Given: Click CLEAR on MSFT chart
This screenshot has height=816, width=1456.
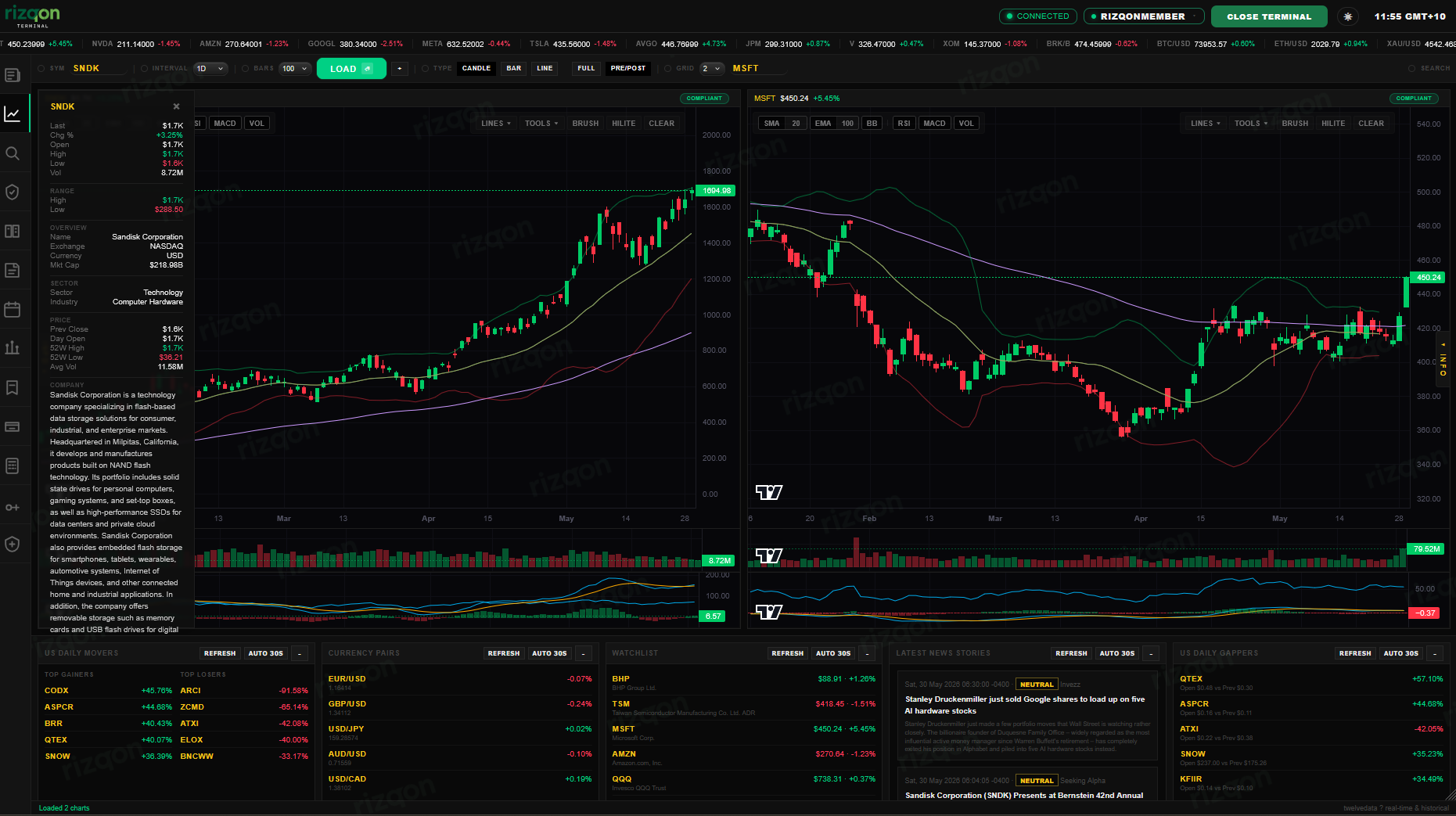Looking at the screenshot, I should coord(1371,124).
